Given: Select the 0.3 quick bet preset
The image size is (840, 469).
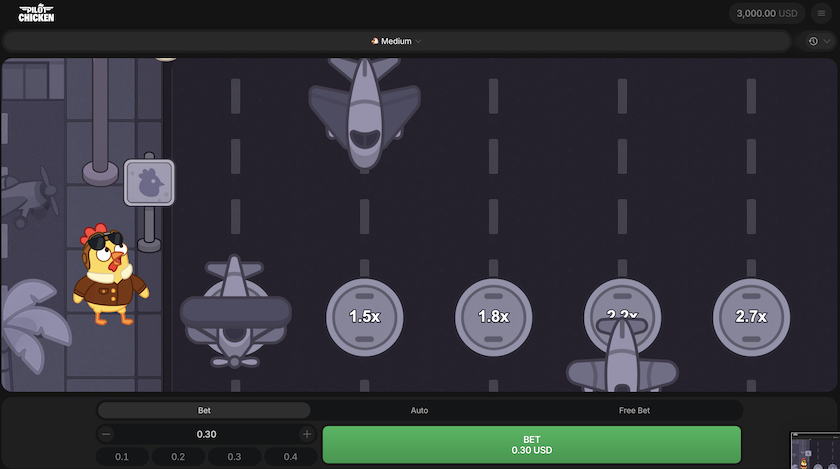Looking at the screenshot, I should coord(234,457).
